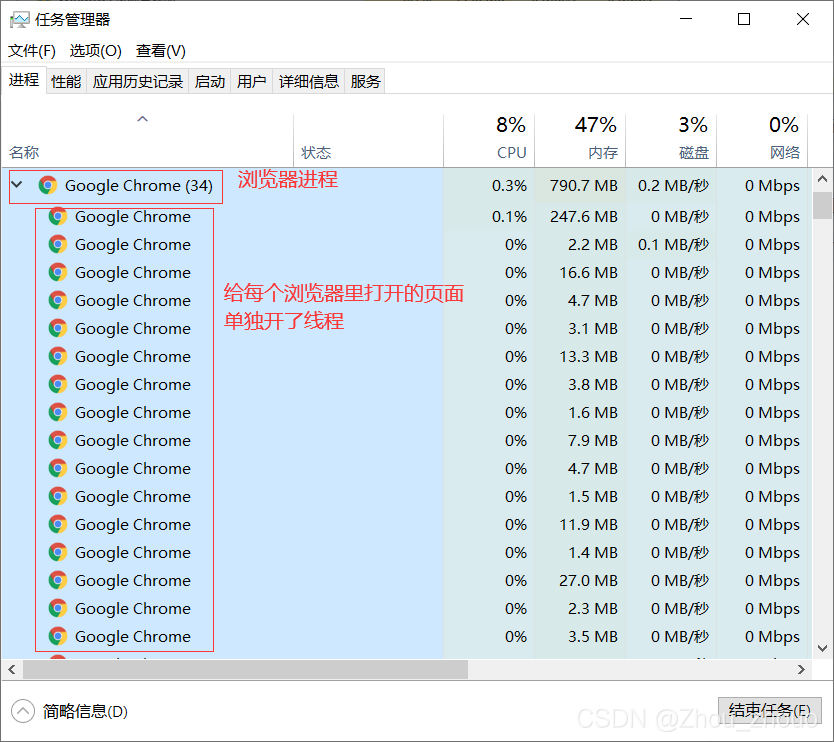Click the Chrome icon in the 13.3 MB row

(x=58, y=356)
